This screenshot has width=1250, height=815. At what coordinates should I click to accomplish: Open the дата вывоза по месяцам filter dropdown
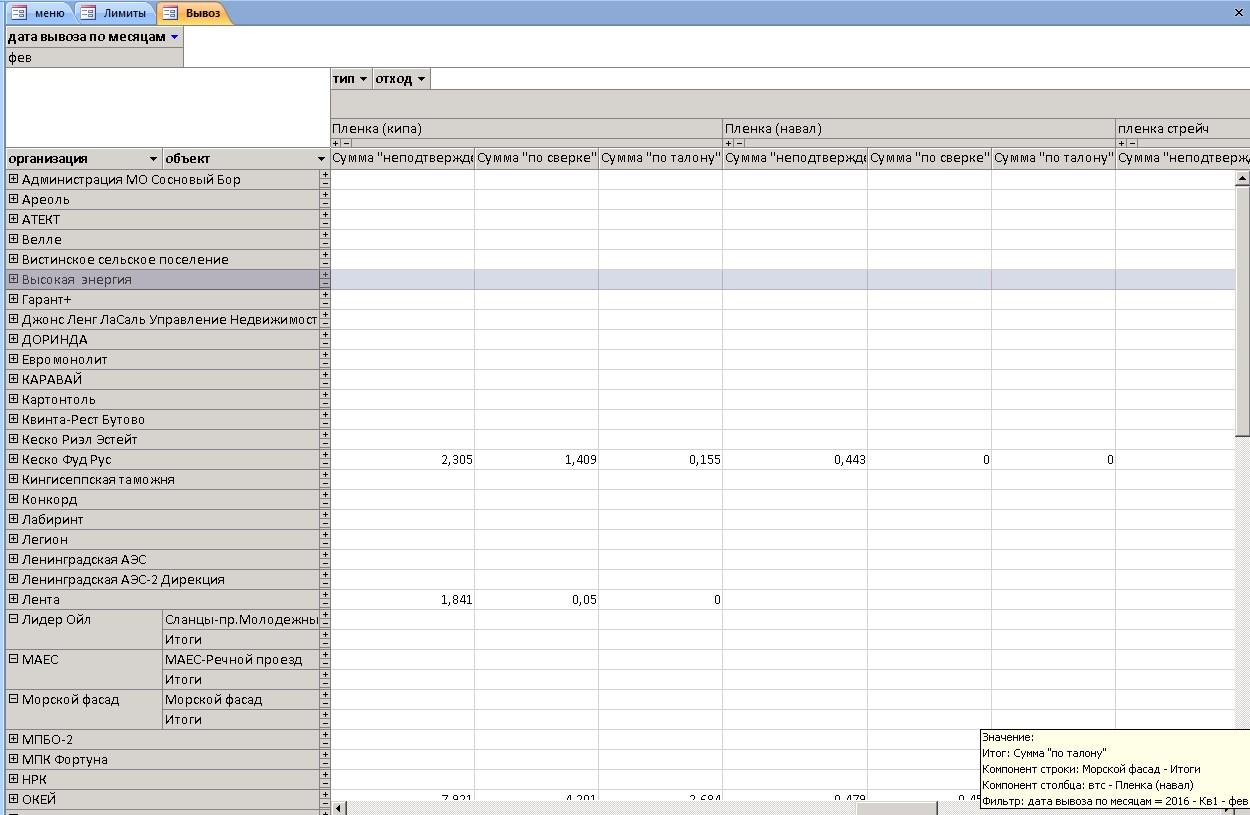coord(174,37)
